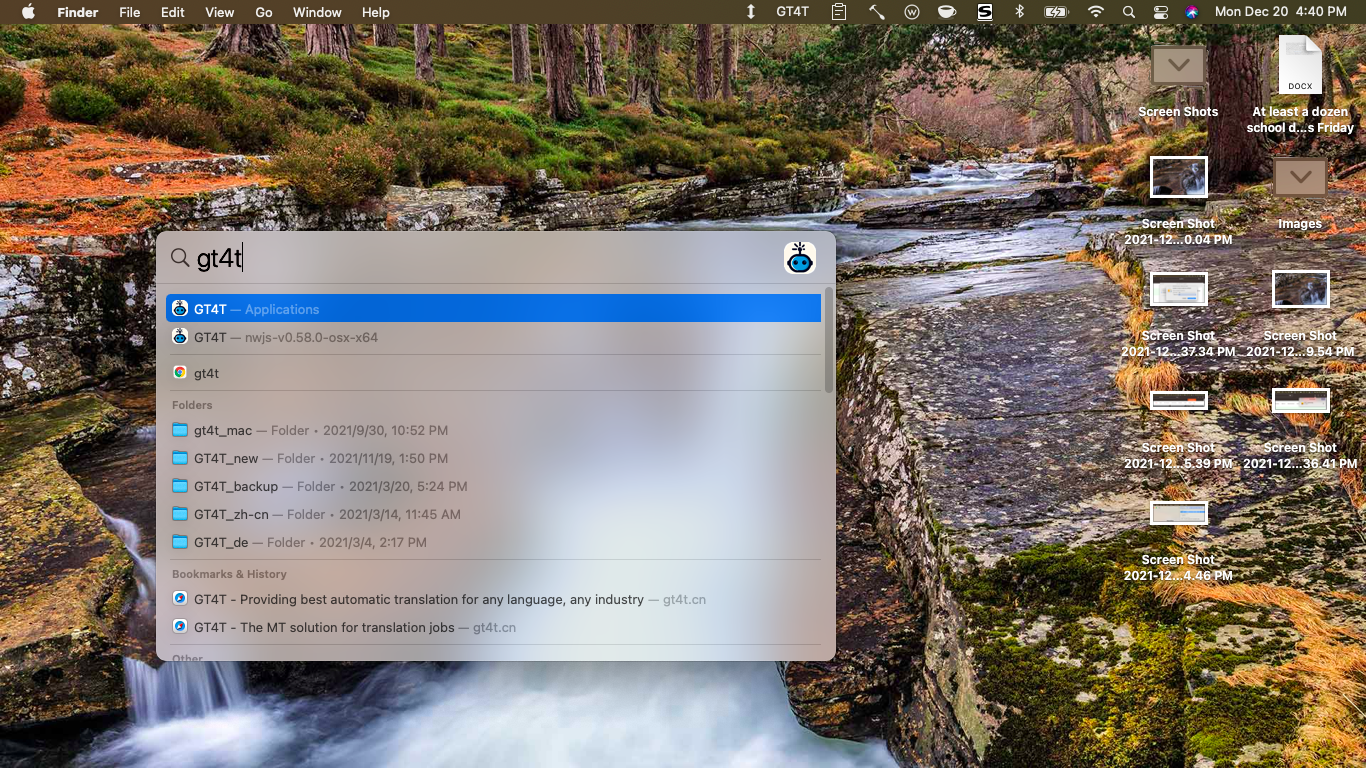Viewport: 1366px width, 768px height.
Task: Open the clipboard menu bar icon
Action: click(x=839, y=12)
